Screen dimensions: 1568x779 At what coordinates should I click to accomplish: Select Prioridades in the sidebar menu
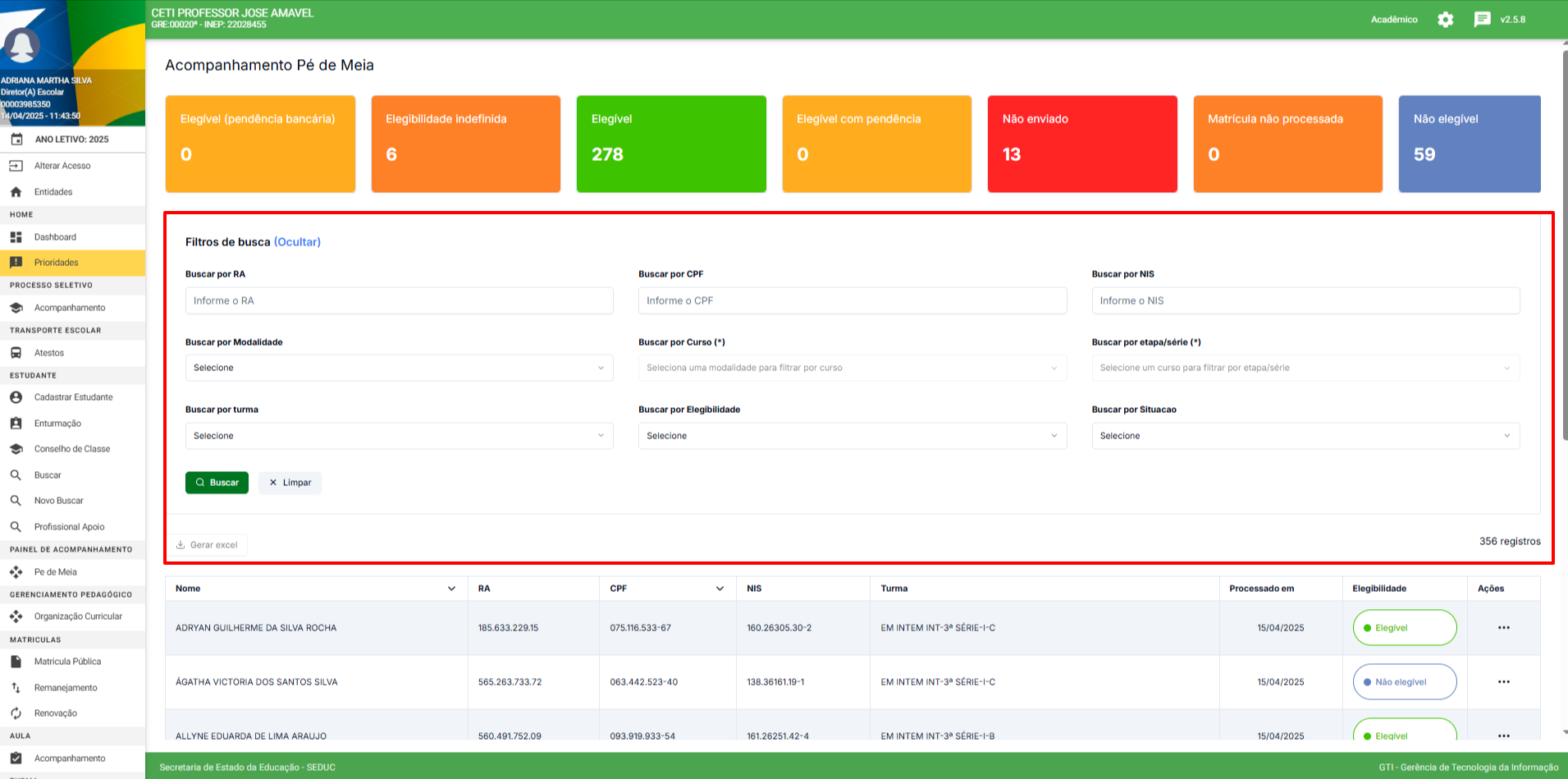(57, 263)
